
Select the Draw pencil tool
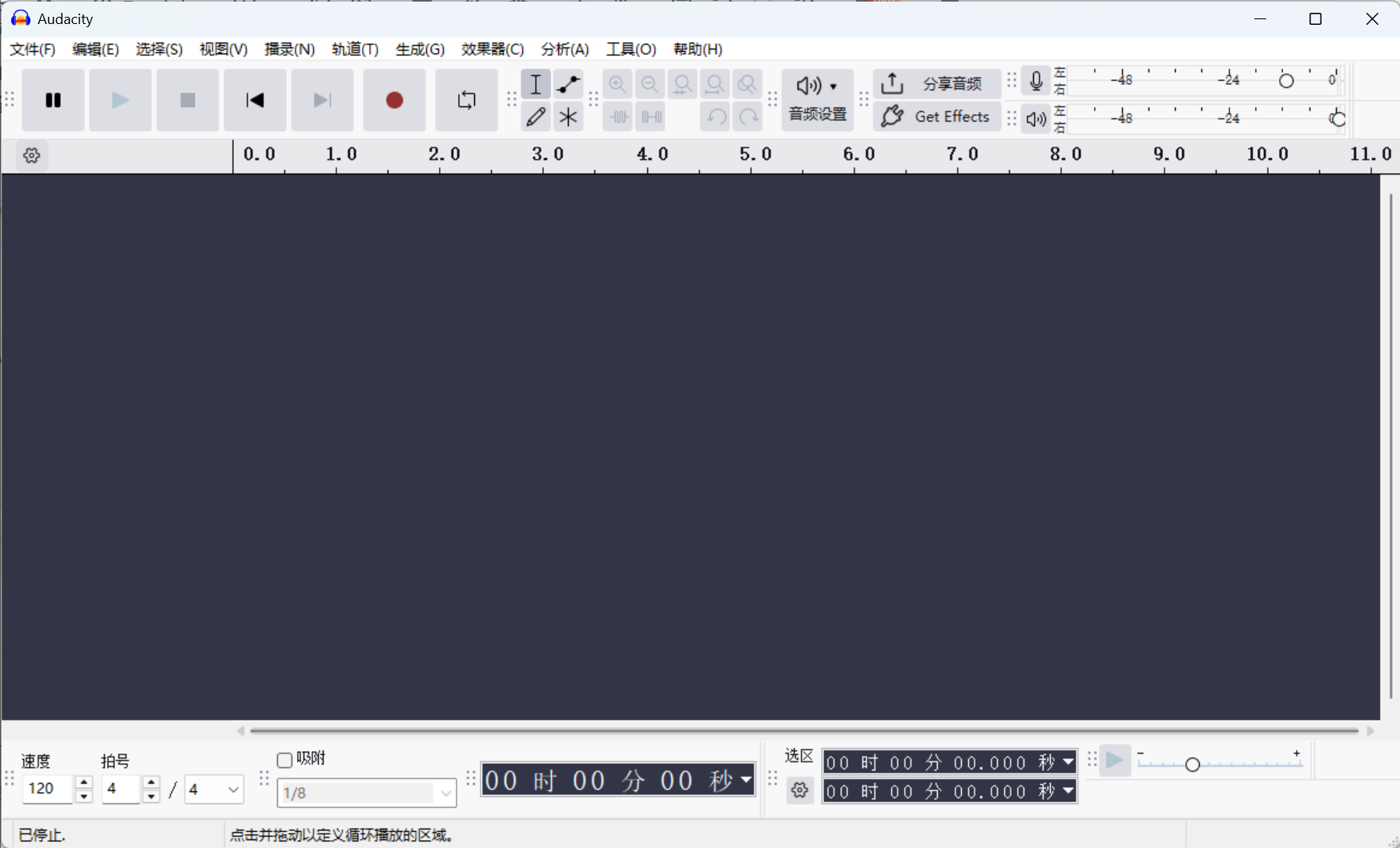tap(536, 117)
